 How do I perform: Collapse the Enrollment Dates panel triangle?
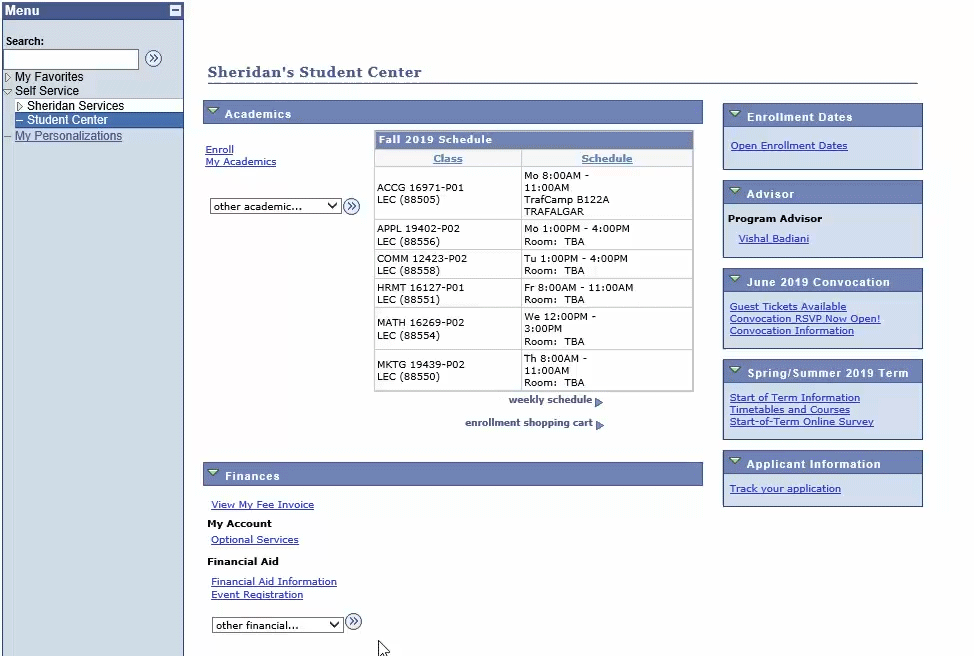point(735,114)
